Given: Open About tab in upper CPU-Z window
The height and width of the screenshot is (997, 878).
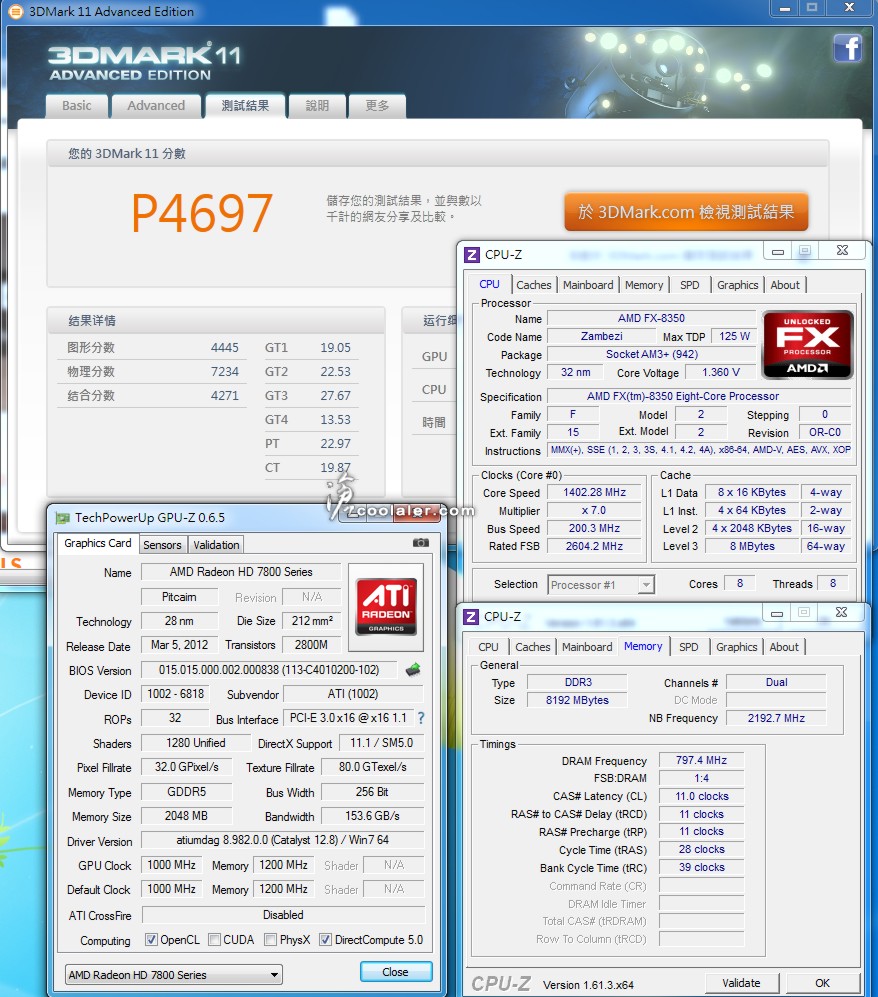Looking at the screenshot, I should point(785,285).
